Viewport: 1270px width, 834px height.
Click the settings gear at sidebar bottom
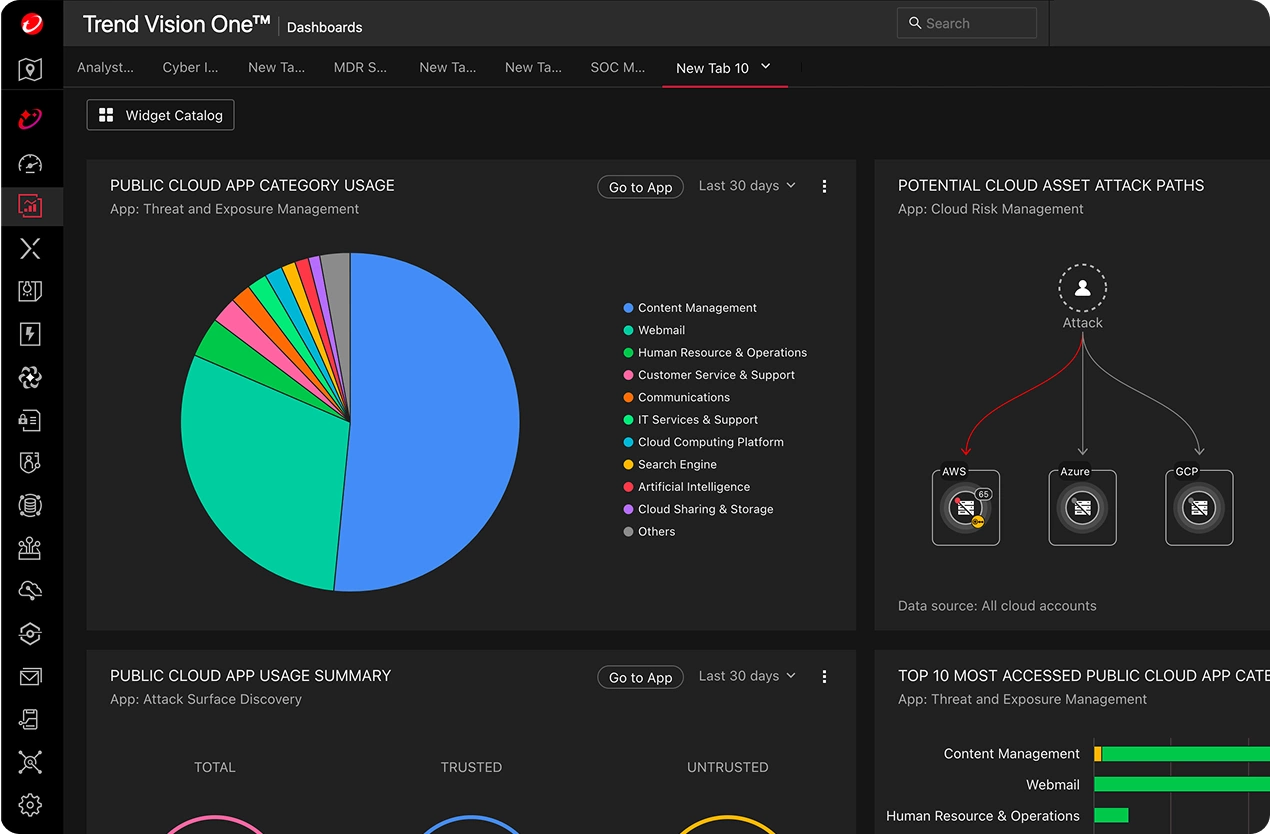[x=30, y=805]
